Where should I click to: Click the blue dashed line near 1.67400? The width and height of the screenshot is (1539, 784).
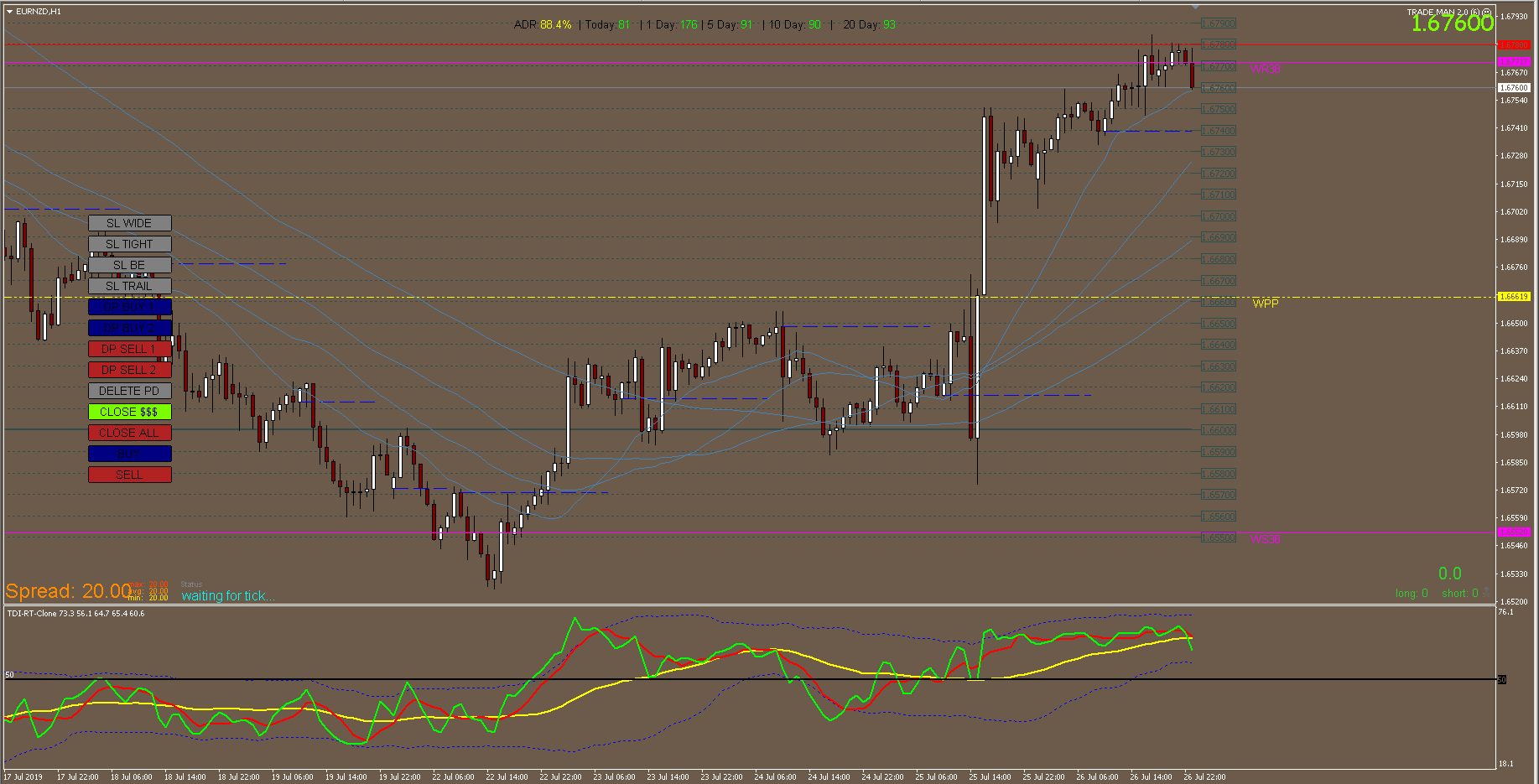coord(1148,131)
